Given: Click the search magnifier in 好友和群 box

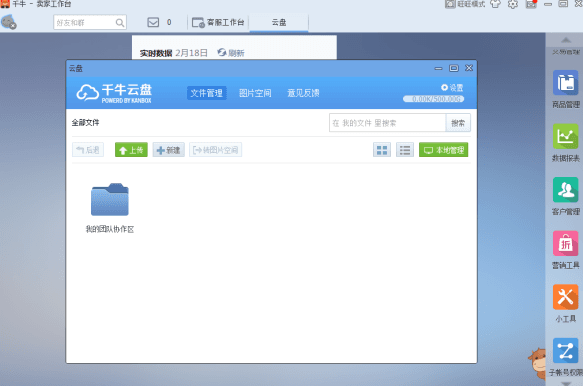Looking at the screenshot, I should click(x=120, y=23).
